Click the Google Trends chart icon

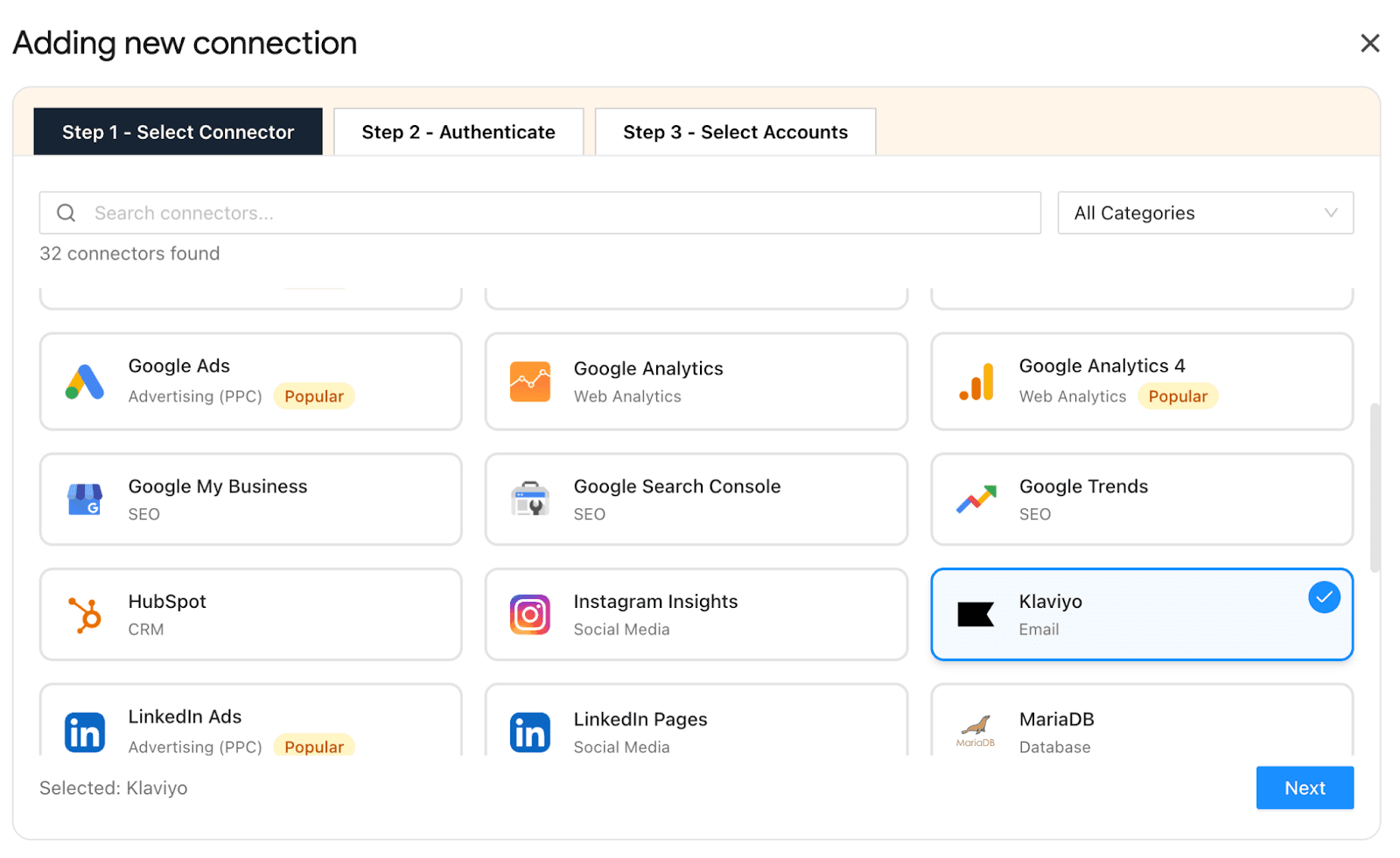(x=975, y=499)
